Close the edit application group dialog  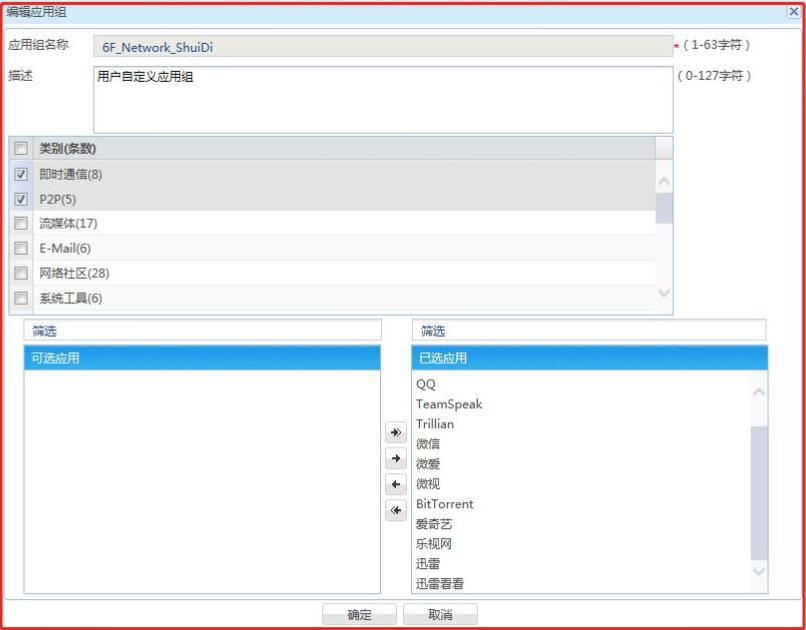794,11
